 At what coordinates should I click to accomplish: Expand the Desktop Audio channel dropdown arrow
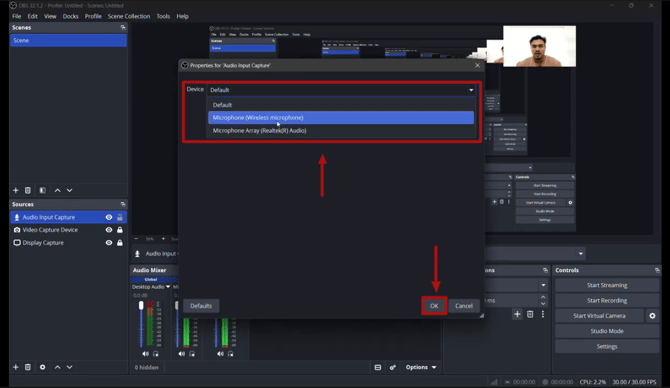pyautogui.click(x=168, y=287)
